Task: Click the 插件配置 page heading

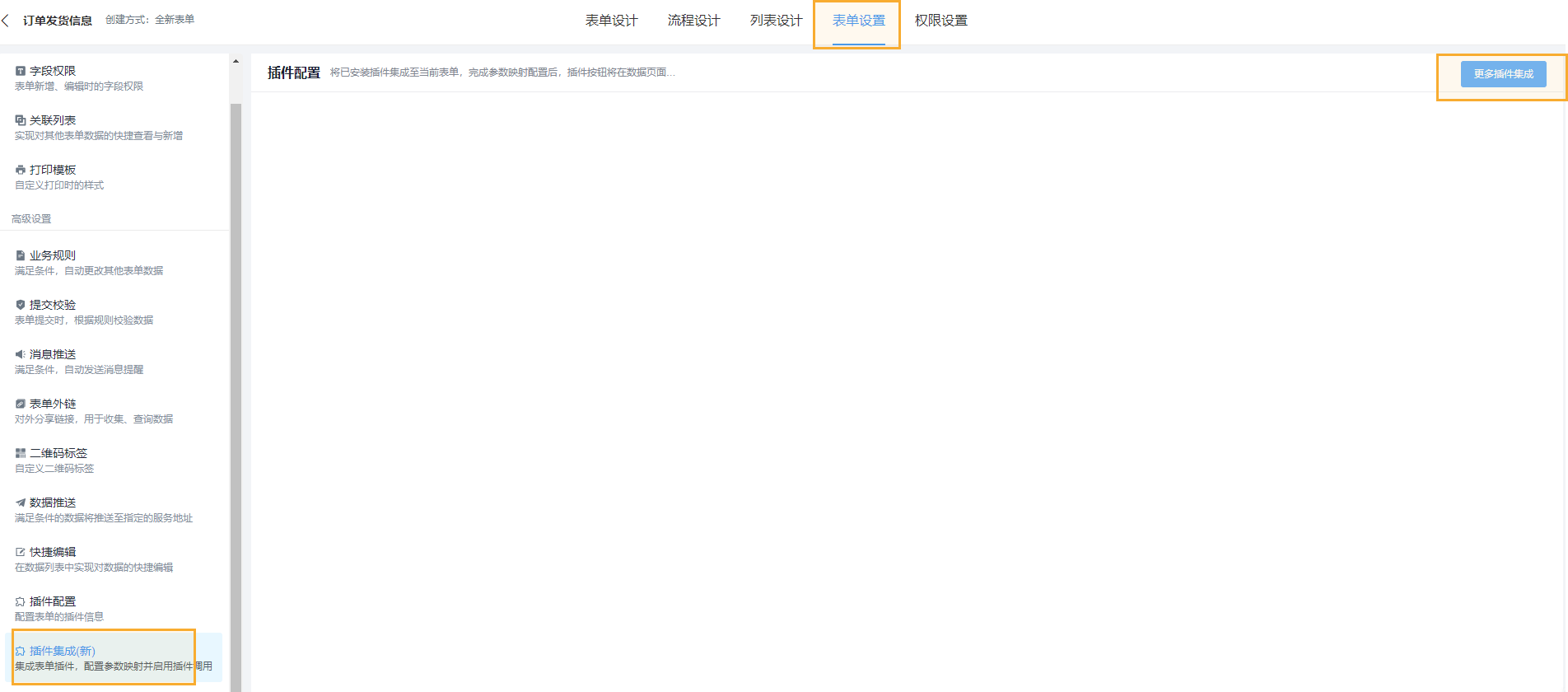Action: point(293,72)
